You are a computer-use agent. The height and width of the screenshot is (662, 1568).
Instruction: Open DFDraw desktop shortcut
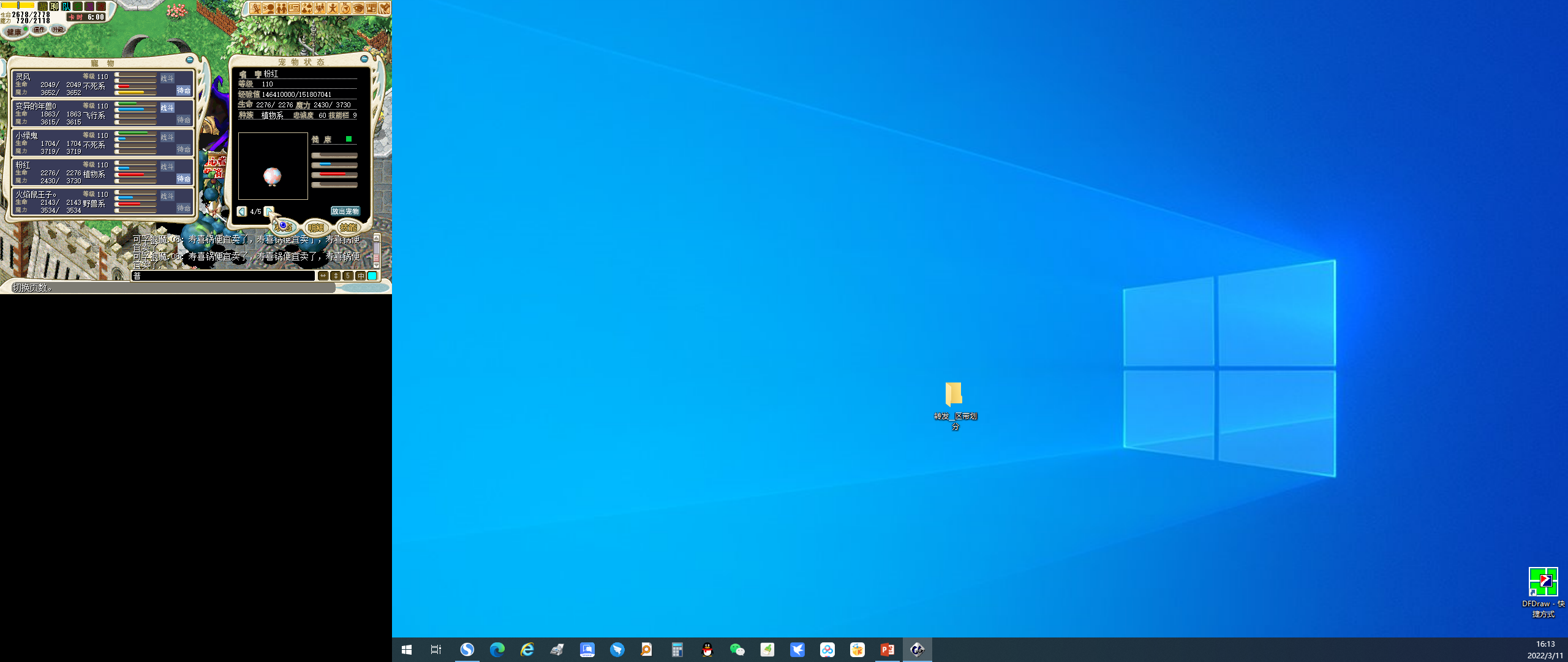pyautogui.click(x=1543, y=592)
